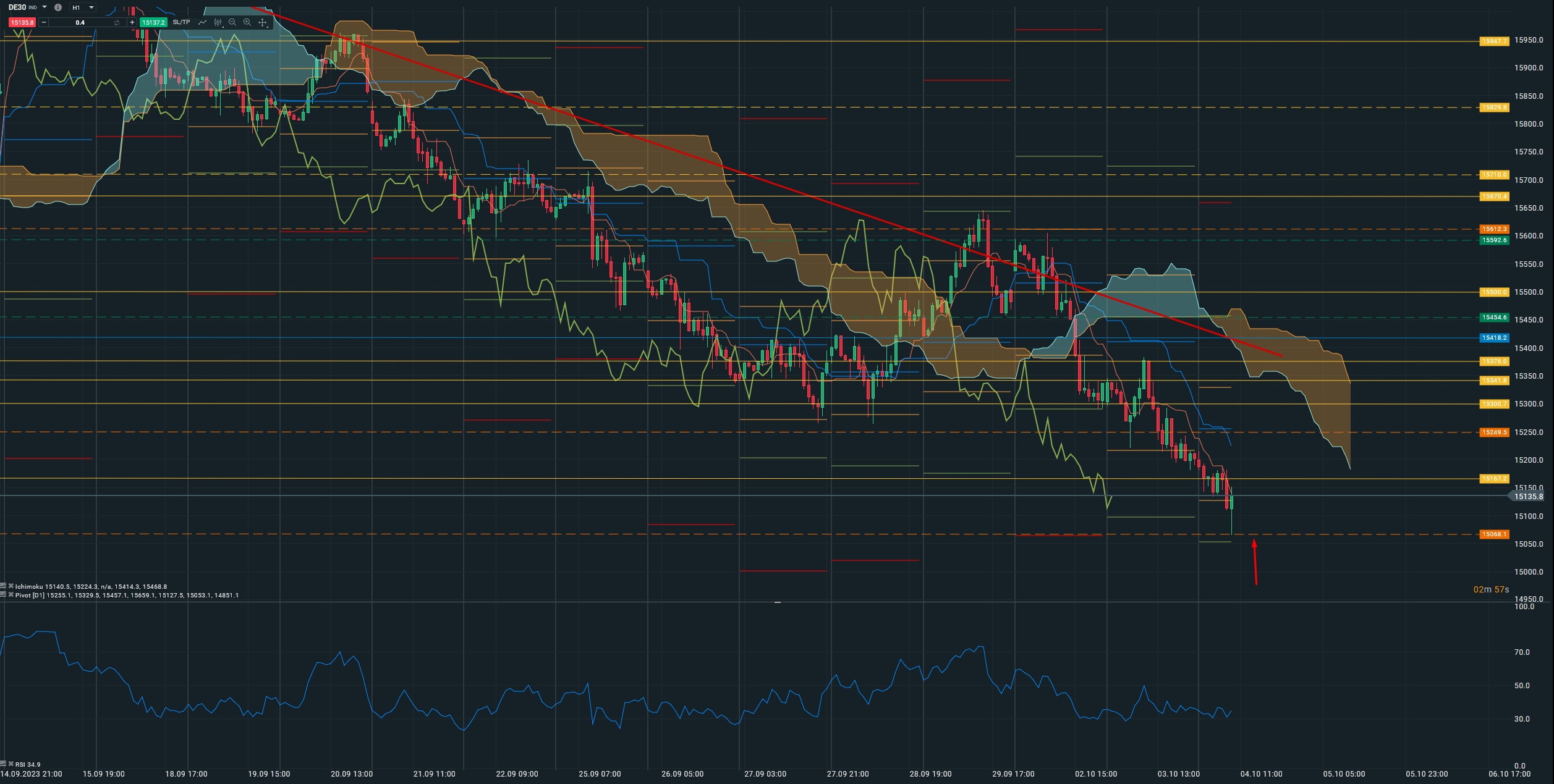
Task: Expand the DE30 symbol dropdown arrow
Action: 45,7
